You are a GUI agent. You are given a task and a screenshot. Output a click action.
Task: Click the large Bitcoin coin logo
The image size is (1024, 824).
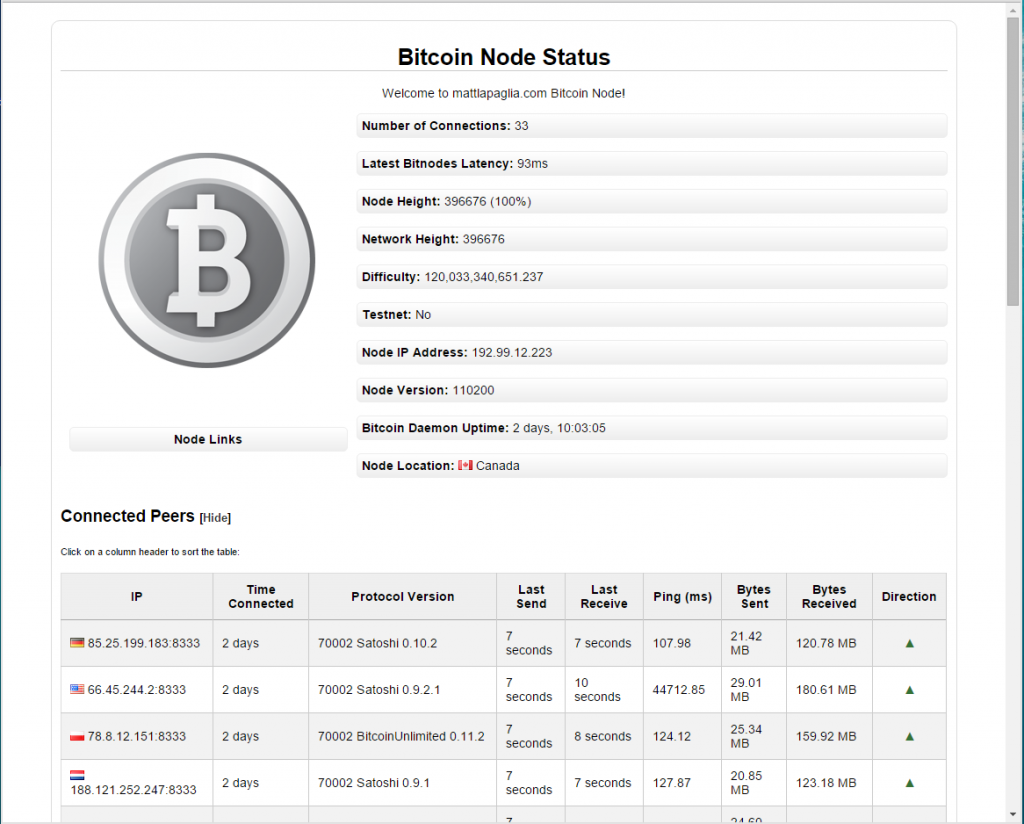[x=207, y=261]
